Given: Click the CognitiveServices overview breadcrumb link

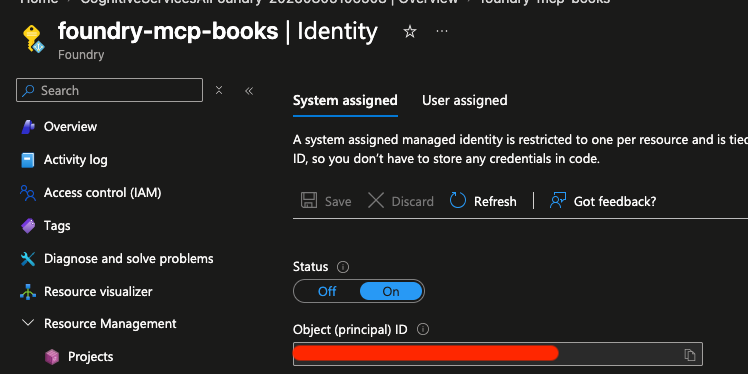Looking at the screenshot, I should (x=269, y=2).
